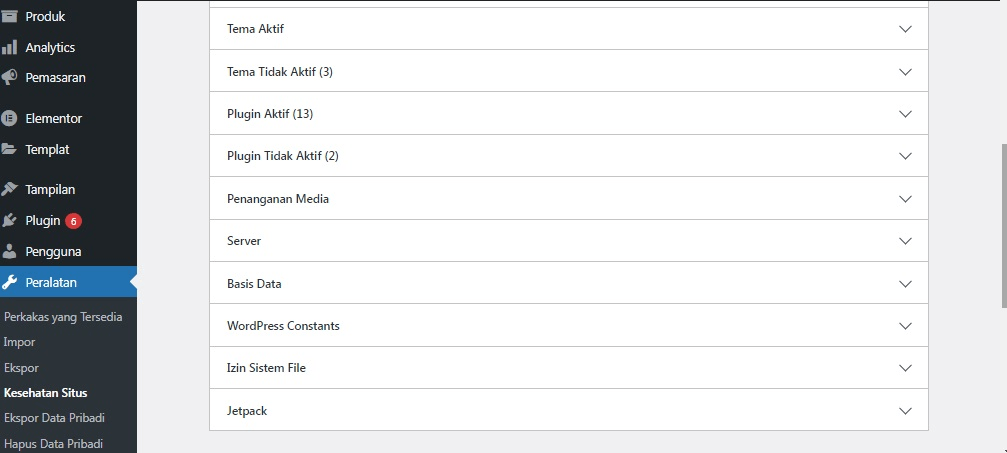Open Hapus Data Pribadi link
This screenshot has width=1007, height=453.
(53, 443)
